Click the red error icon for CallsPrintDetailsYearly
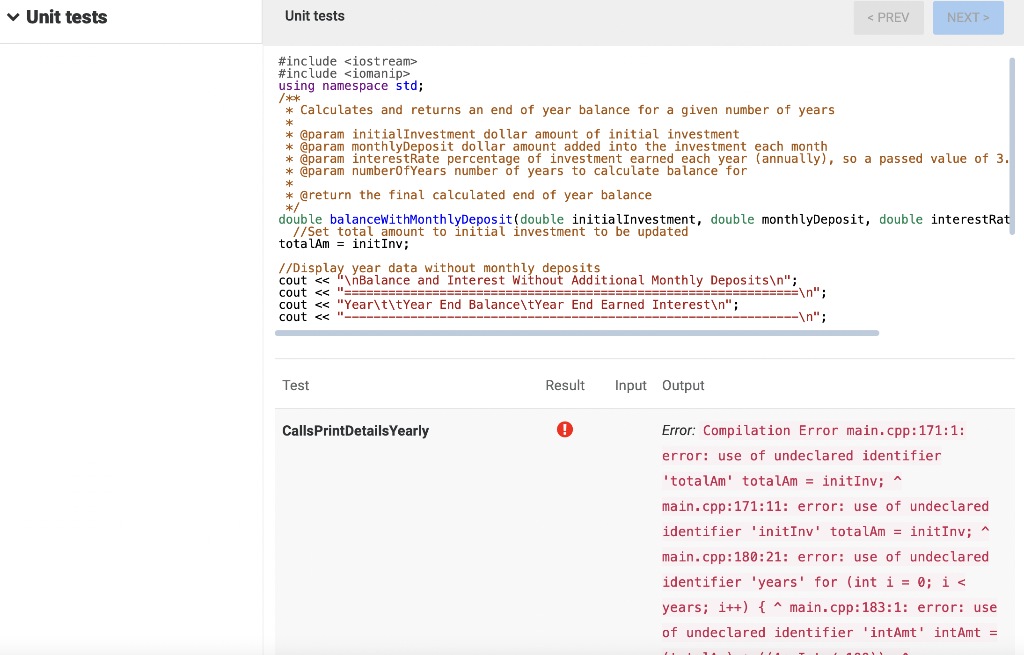 point(565,429)
